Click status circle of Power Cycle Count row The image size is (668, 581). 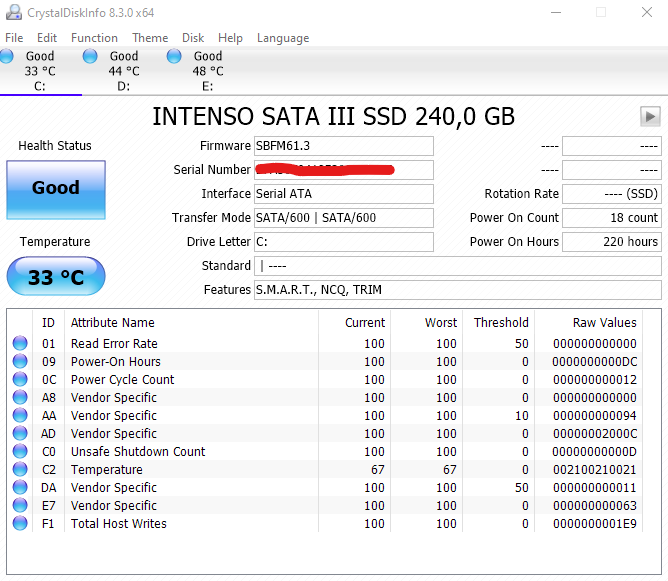pos(20,379)
